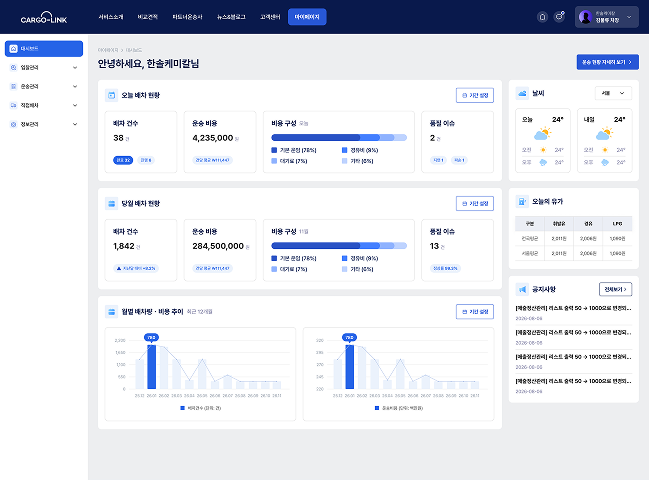Click the icon beside the second sidebar menu
Viewport: 649px width, 480px height.
[14, 67]
